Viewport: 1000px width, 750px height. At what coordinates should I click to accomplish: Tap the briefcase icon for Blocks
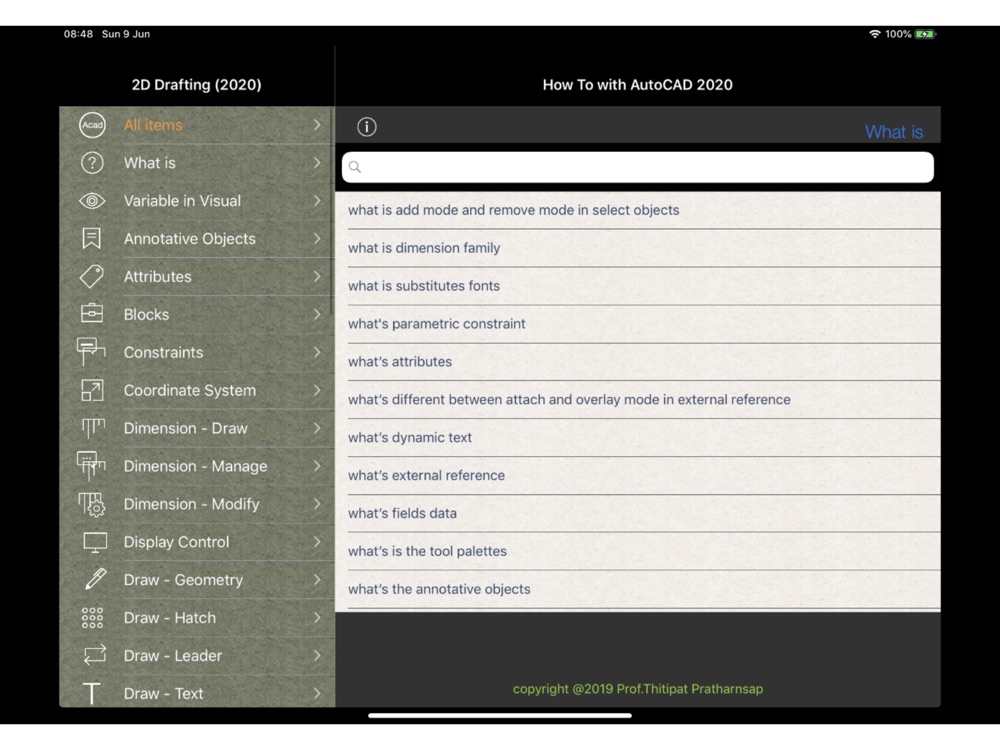tap(92, 314)
